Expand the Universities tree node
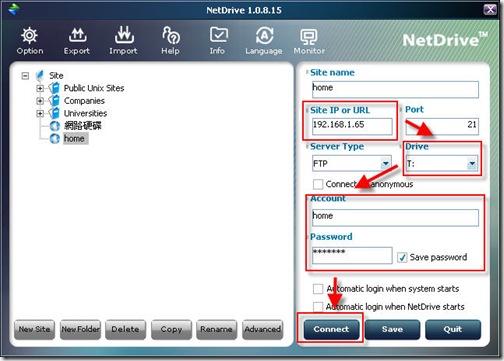 coord(40,113)
